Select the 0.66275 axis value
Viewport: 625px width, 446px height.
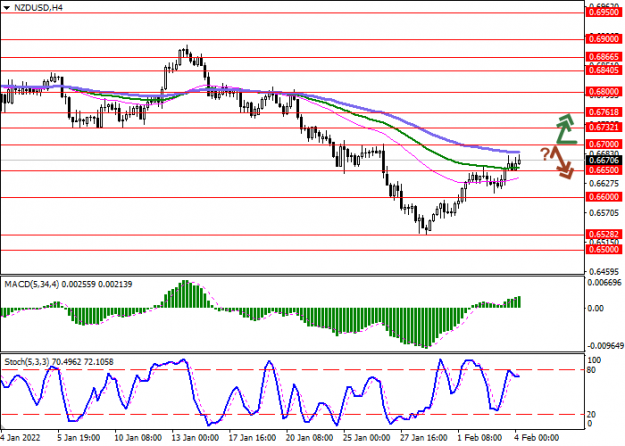point(604,184)
